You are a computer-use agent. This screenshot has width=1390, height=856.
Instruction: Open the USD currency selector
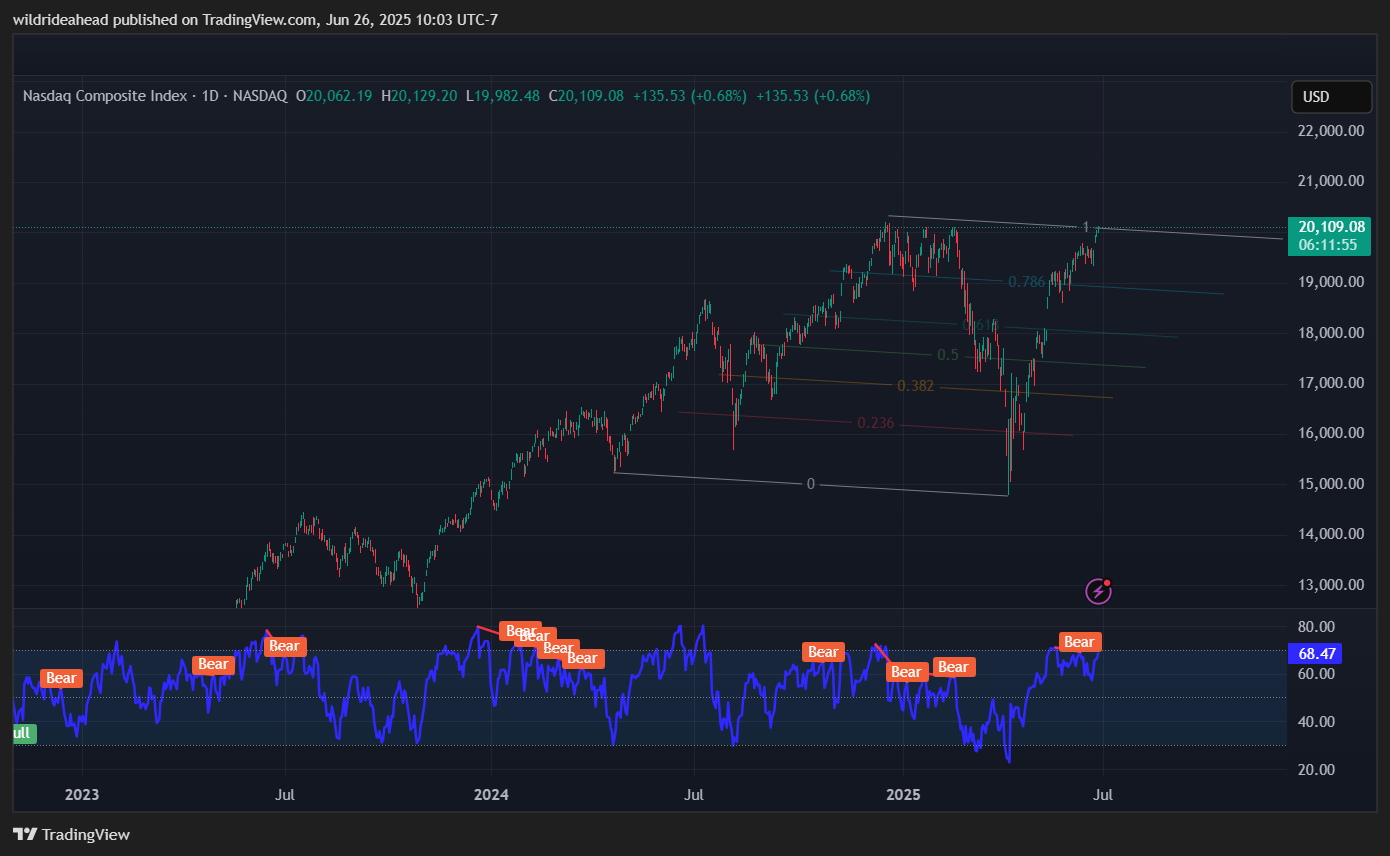[1331, 97]
